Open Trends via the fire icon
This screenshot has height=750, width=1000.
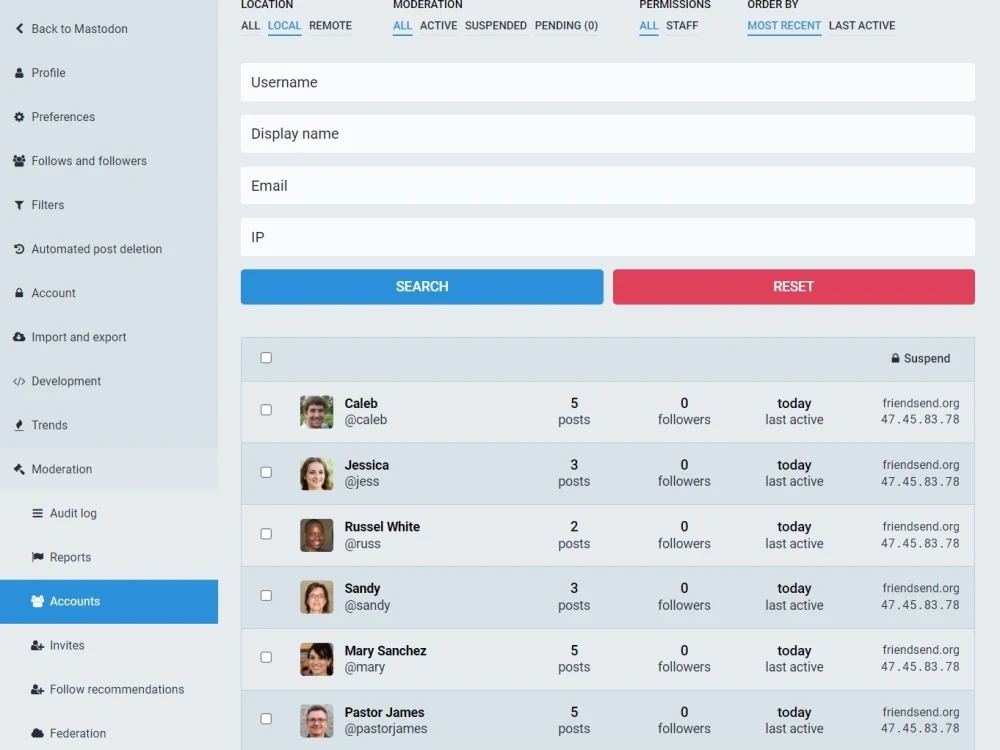18,425
